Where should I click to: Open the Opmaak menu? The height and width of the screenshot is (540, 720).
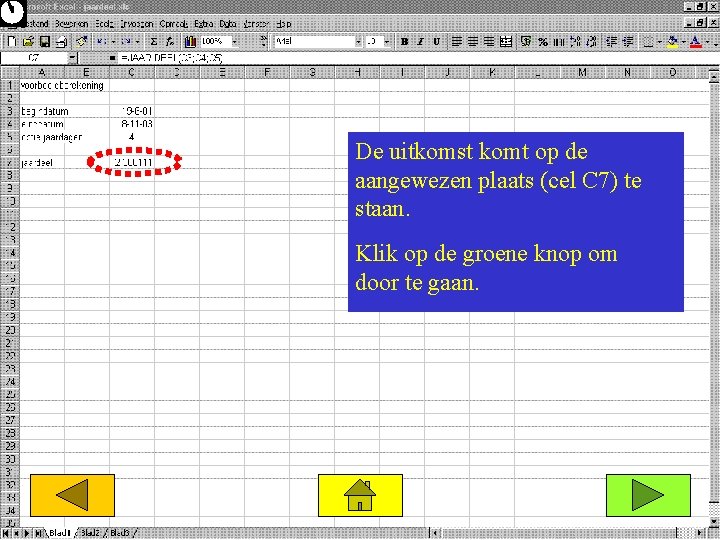click(x=174, y=24)
